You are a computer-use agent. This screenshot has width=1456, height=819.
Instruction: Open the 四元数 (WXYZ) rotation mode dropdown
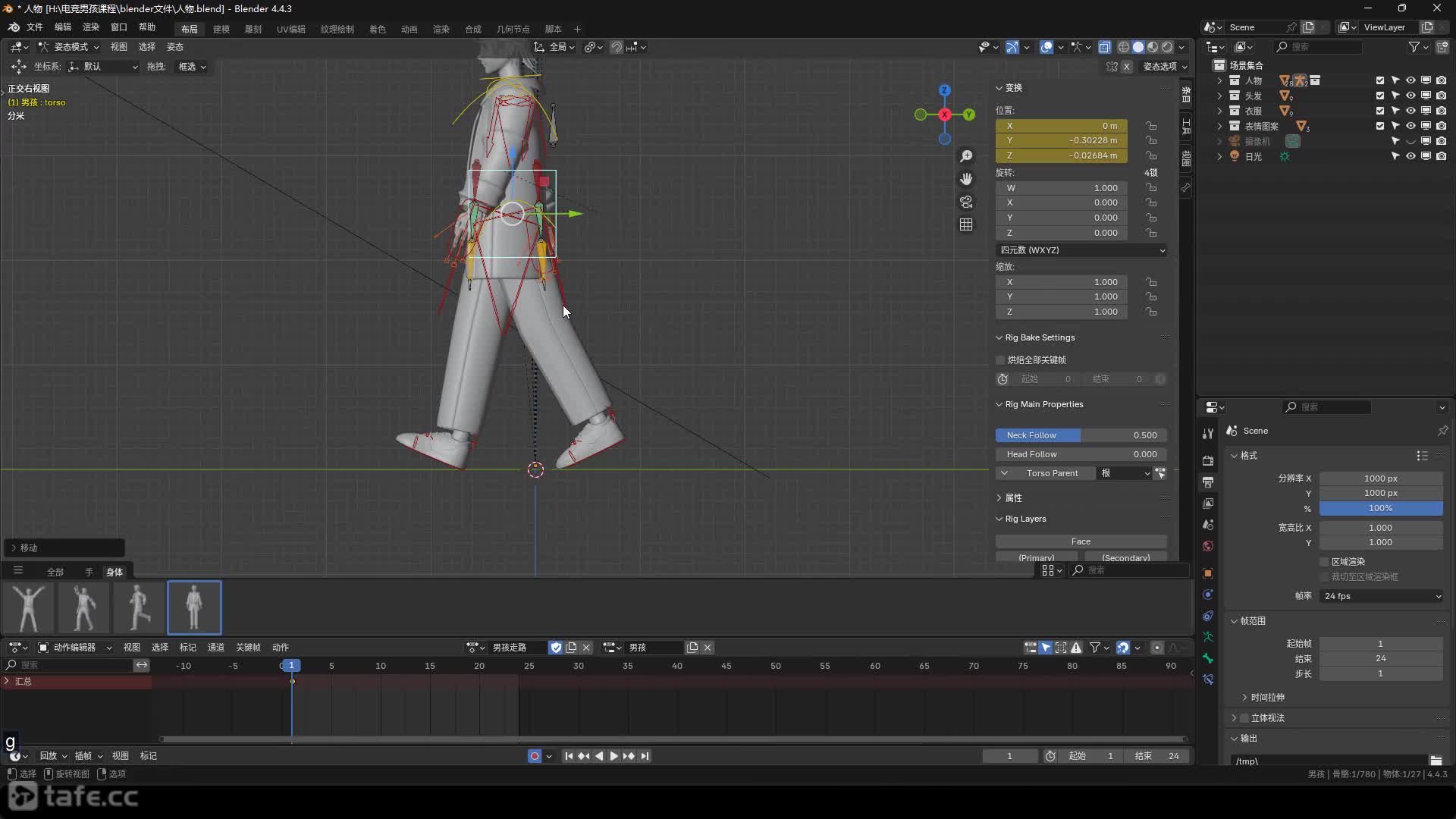coord(1081,250)
